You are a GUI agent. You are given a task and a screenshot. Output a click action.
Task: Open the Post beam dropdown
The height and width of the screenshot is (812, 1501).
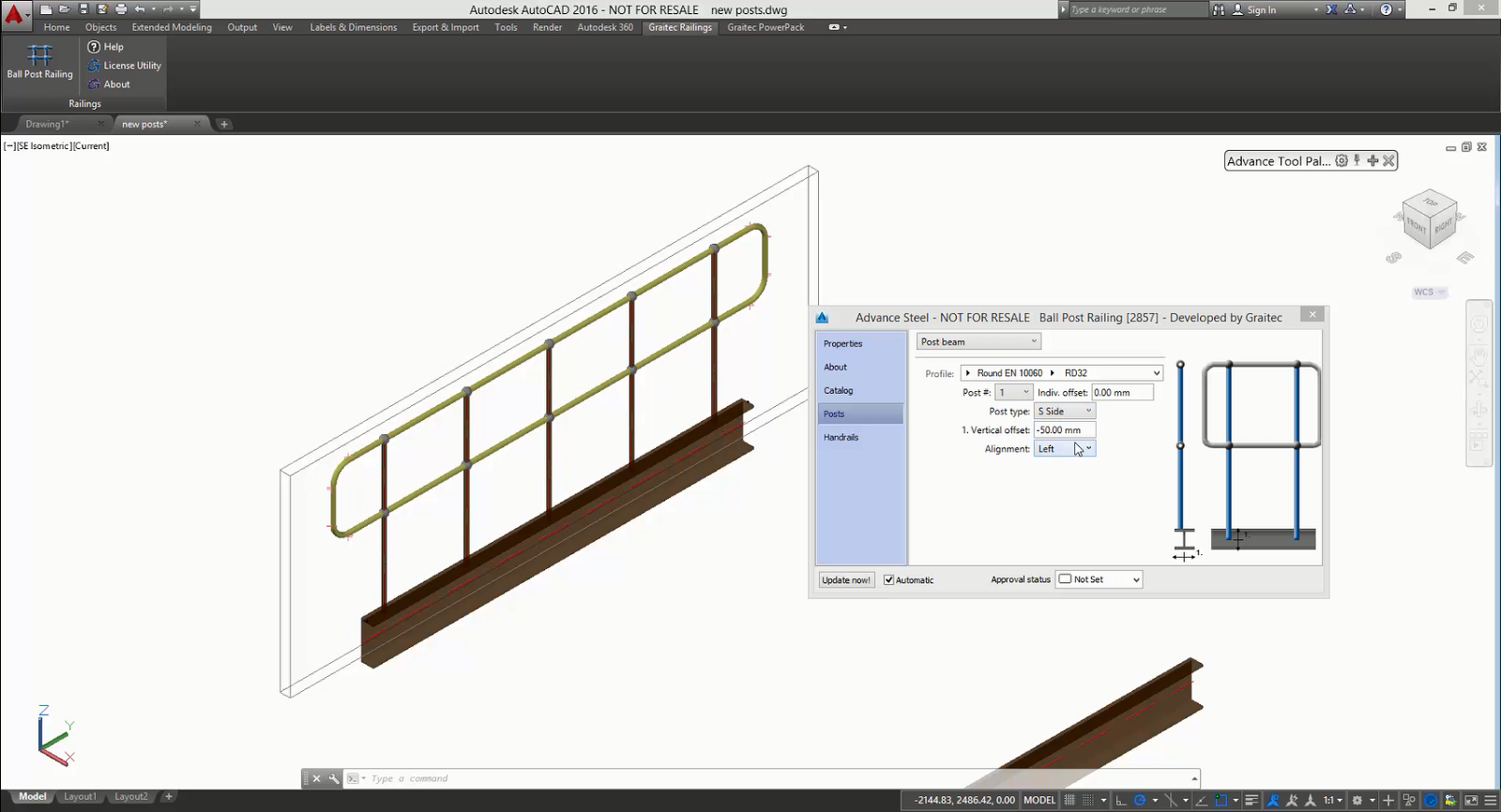(x=978, y=341)
